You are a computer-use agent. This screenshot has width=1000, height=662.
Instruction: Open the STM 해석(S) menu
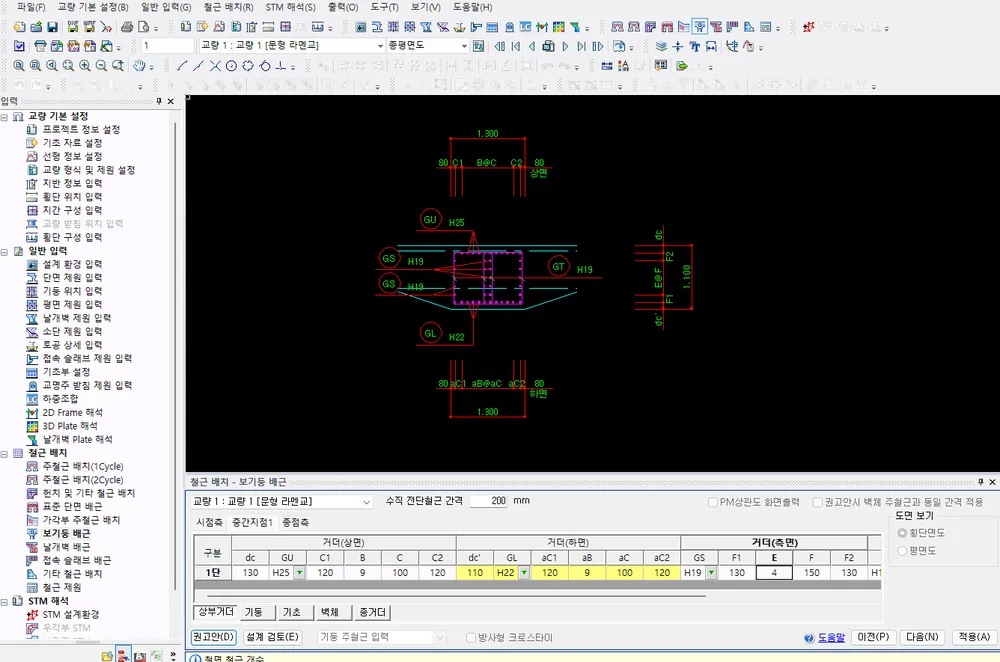(290, 7)
